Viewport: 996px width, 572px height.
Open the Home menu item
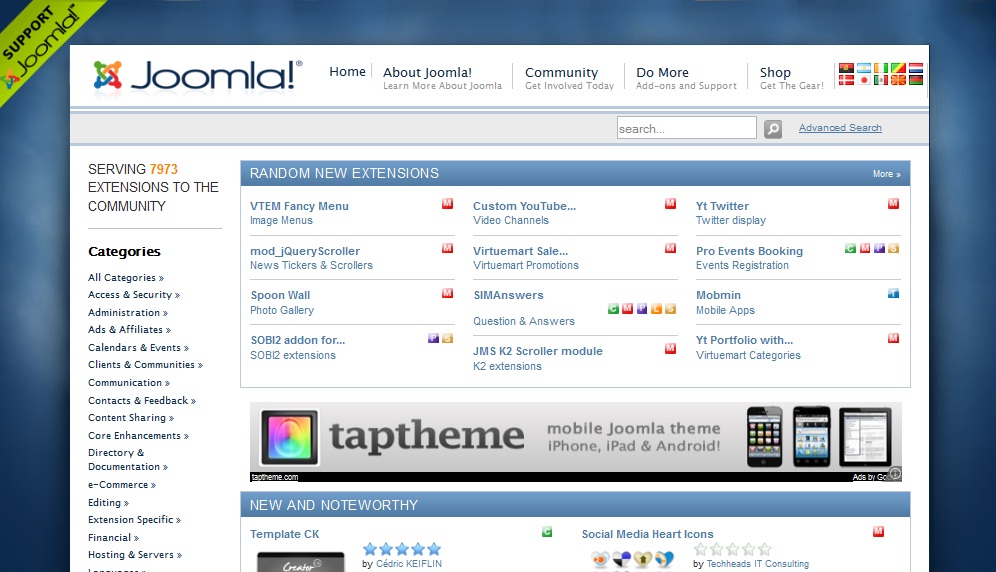click(x=347, y=72)
